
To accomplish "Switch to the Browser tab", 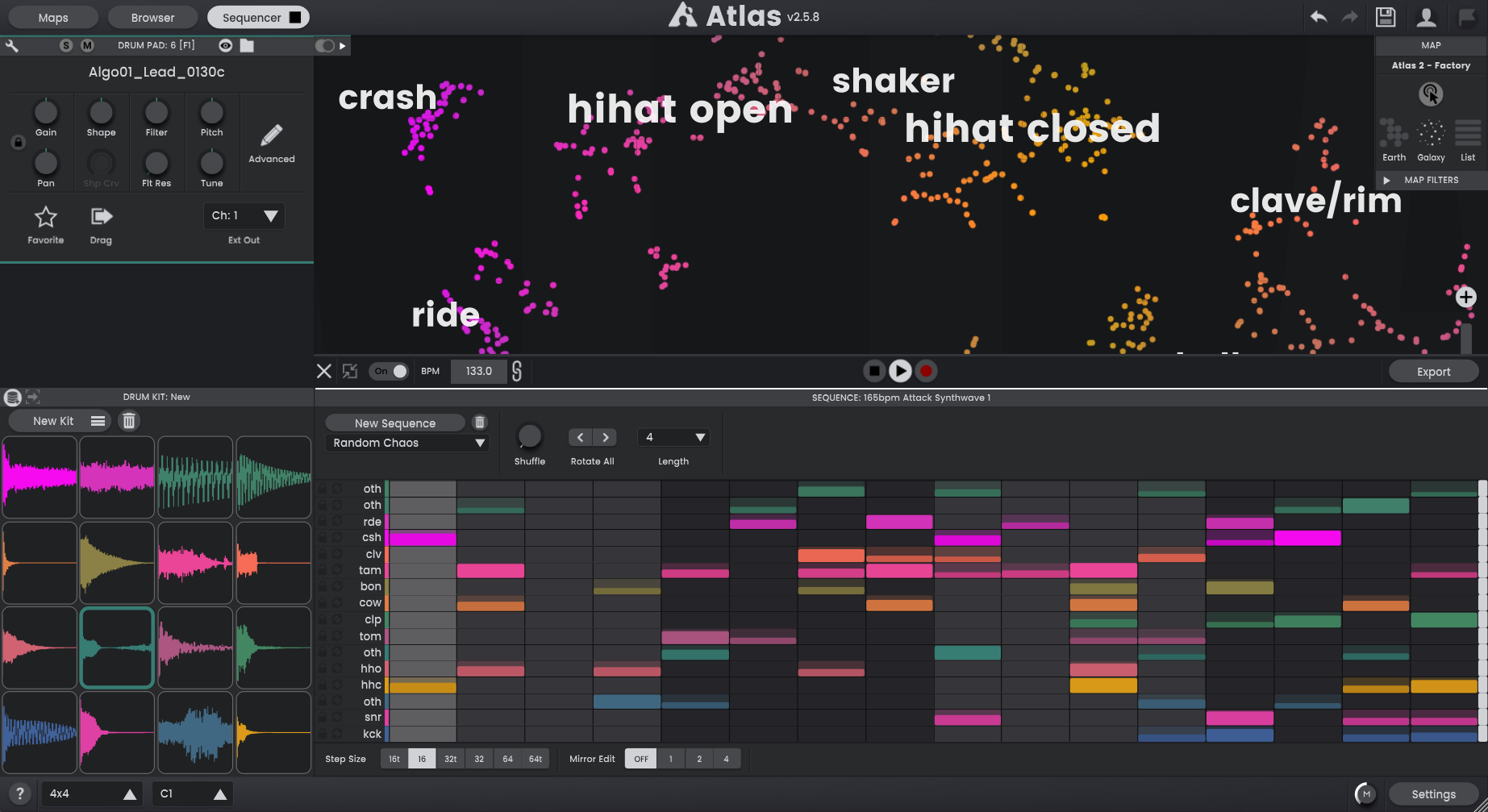I will click(152, 17).
